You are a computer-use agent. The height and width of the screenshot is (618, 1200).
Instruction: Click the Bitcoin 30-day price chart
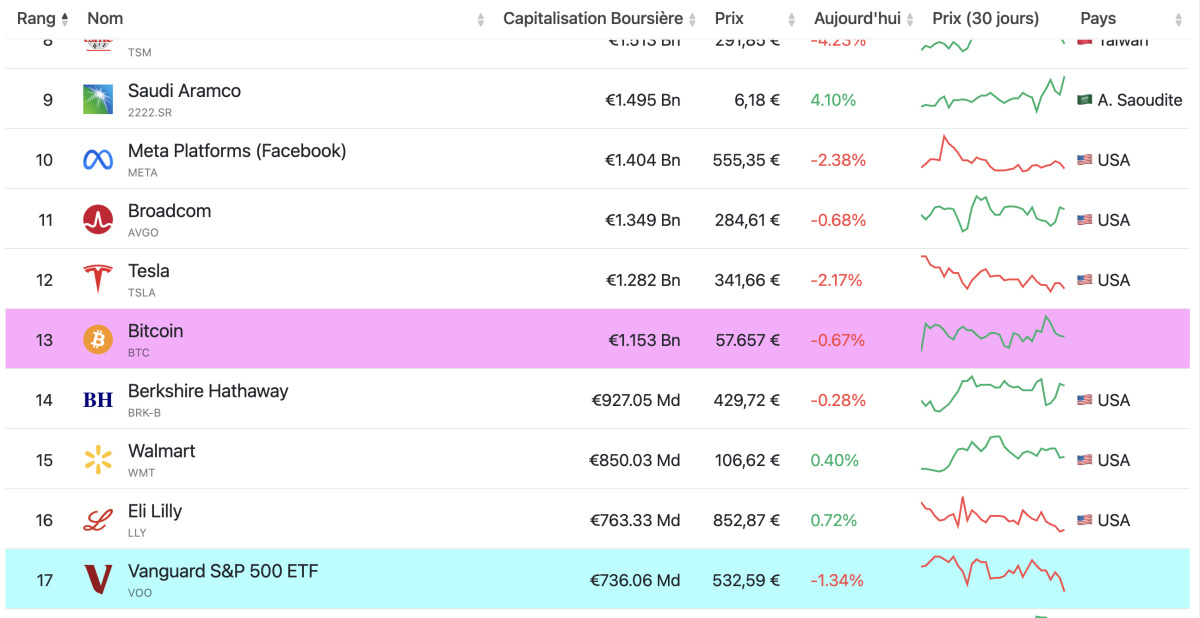993,333
